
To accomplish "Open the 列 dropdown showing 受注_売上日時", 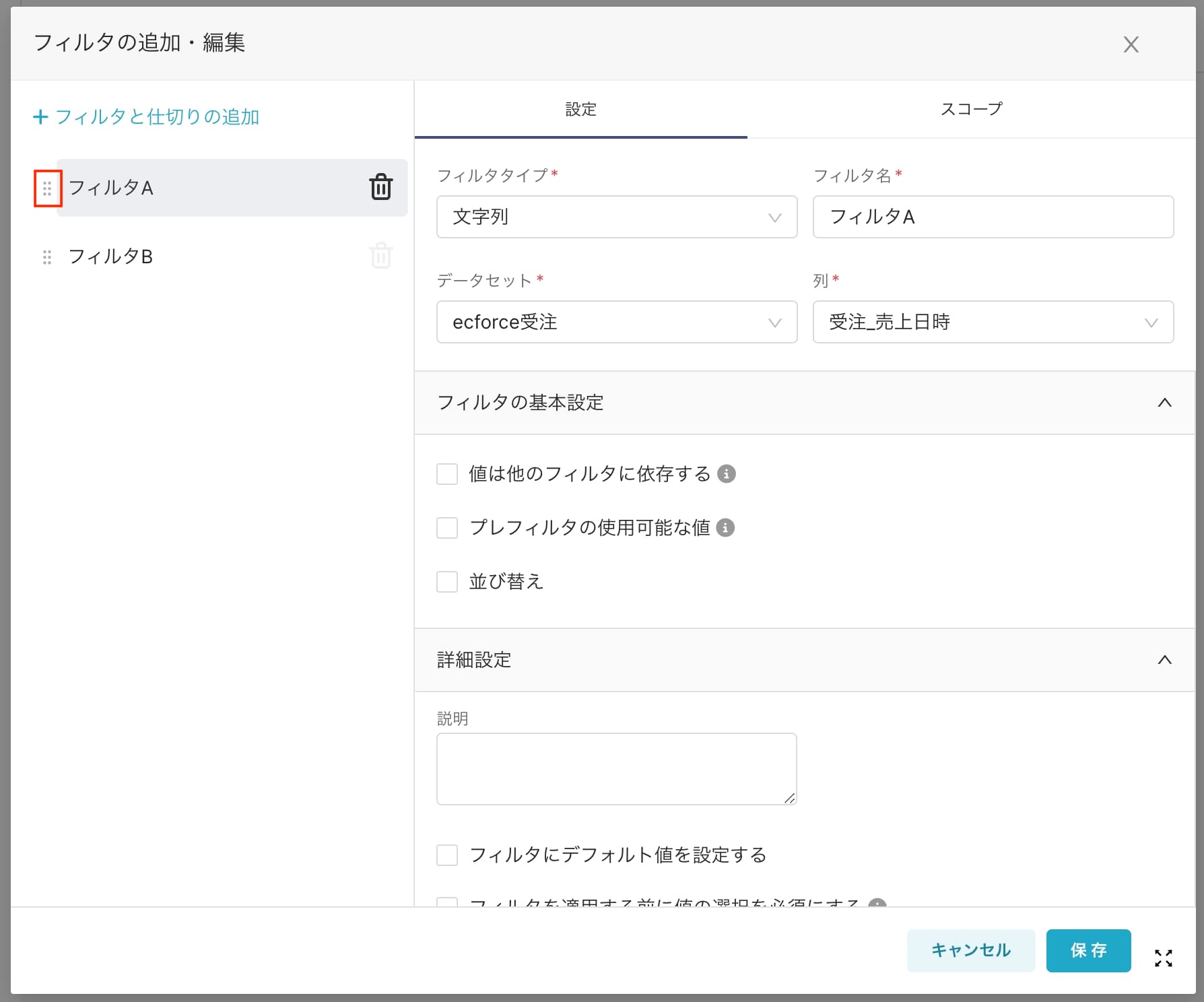I will 993,322.
